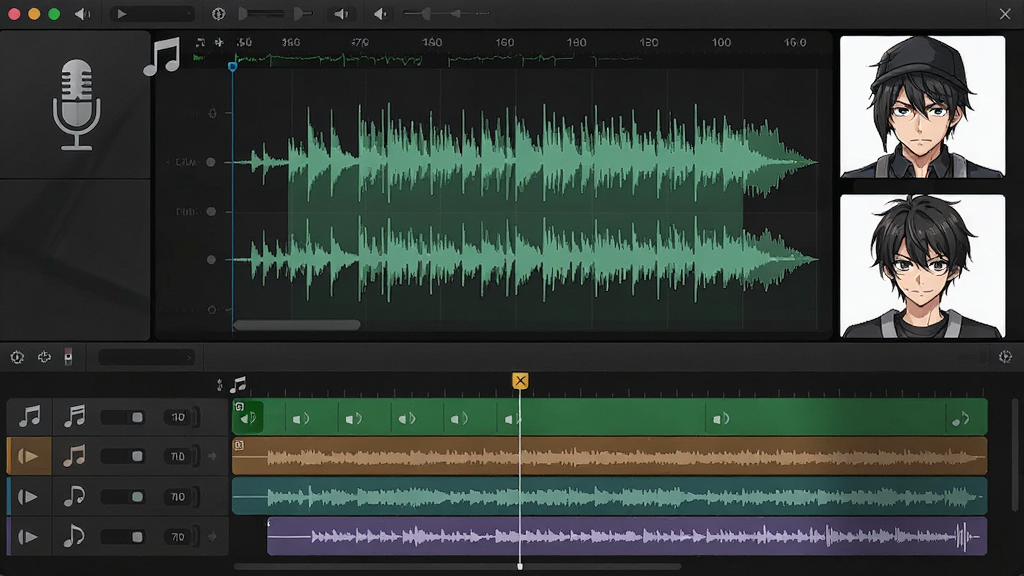Open the dark dropdown field above the track list
Viewport: 1024px width, 576px height.
146,357
